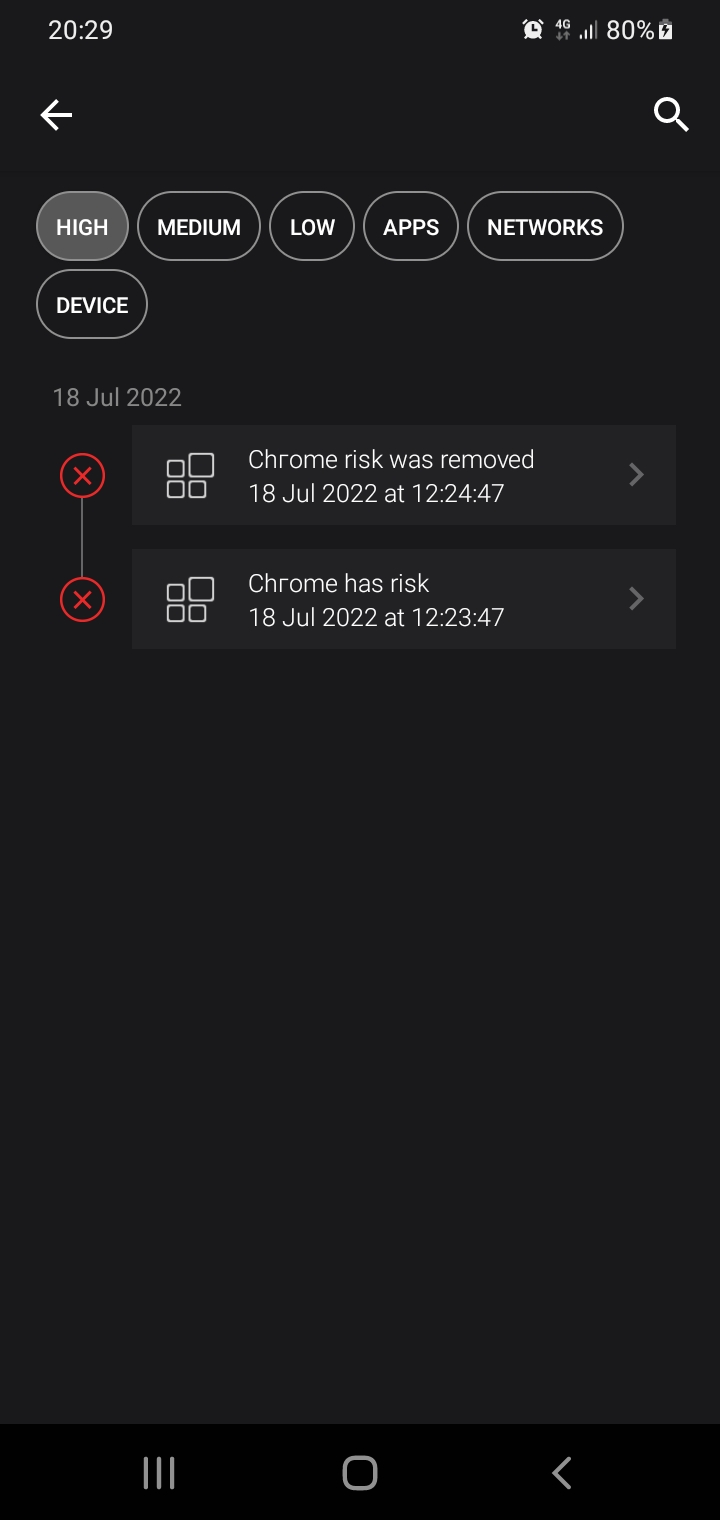The height and width of the screenshot is (1520, 720).
Task: Click red X icon for risk removed event
Action: [x=82, y=476]
